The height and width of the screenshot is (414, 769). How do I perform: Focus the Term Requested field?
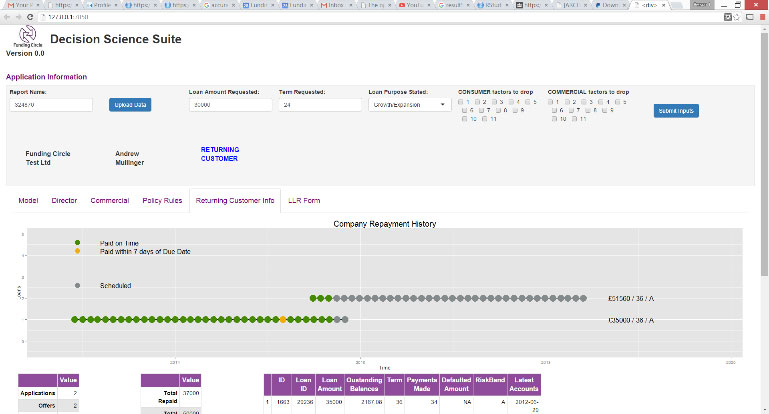tap(320, 104)
